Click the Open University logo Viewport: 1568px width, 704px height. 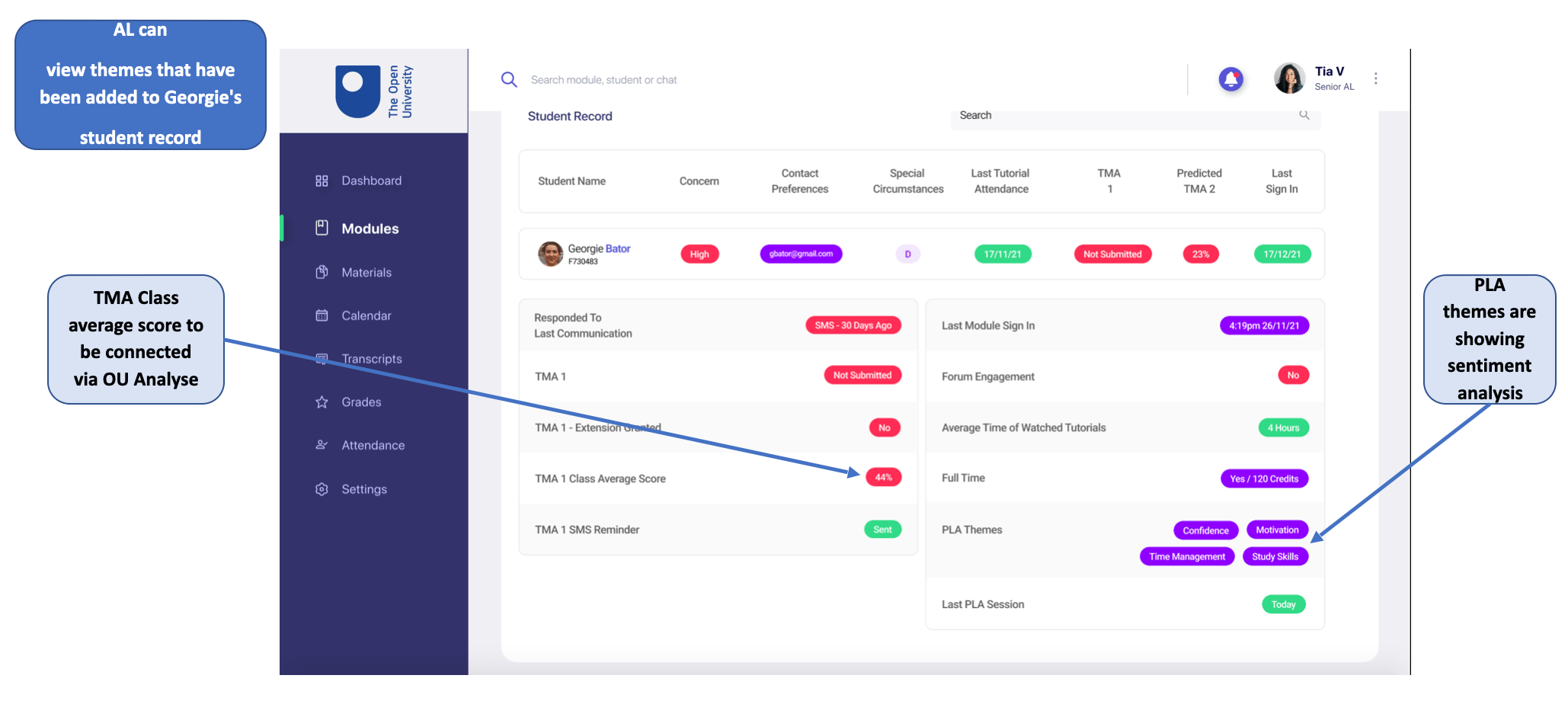373,91
